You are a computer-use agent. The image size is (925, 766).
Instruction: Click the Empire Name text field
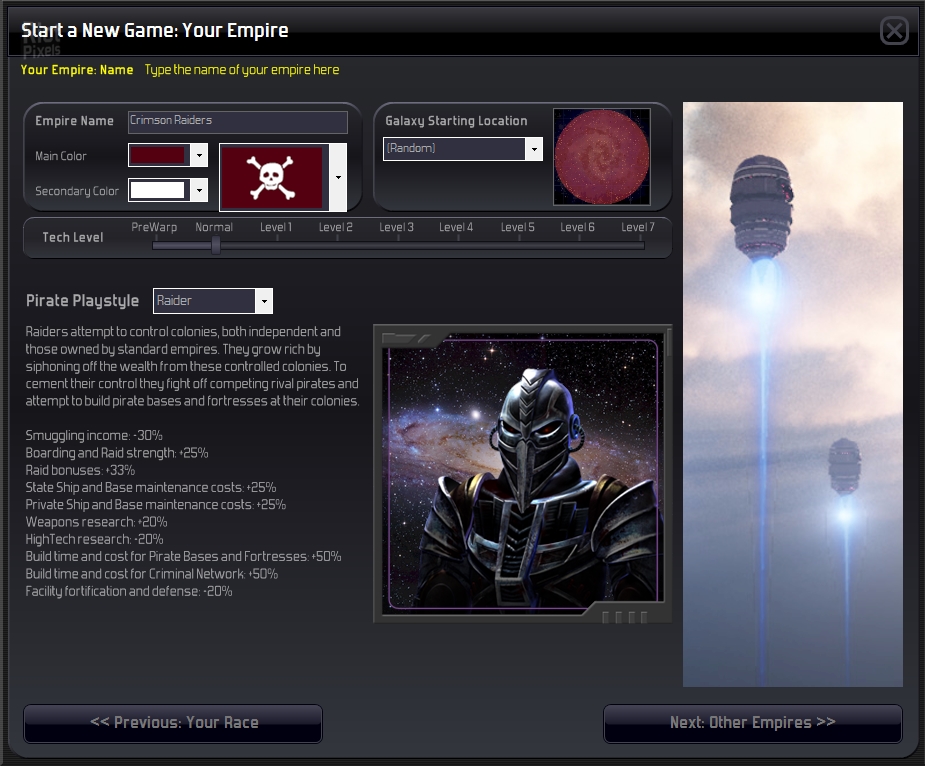[x=238, y=121]
